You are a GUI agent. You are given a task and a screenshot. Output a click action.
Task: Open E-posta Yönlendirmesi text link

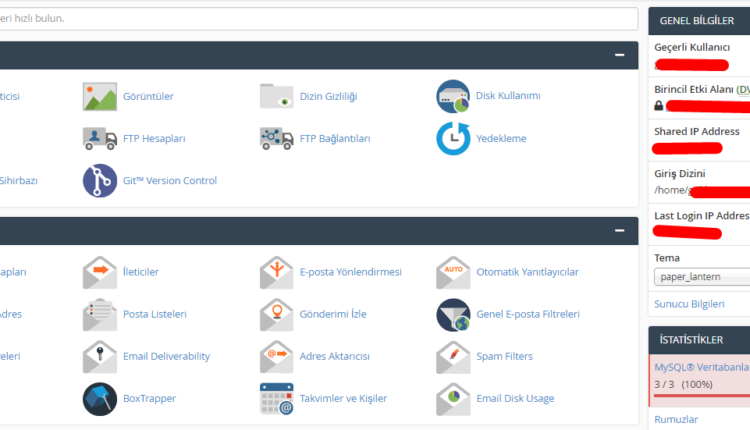coord(351,272)
